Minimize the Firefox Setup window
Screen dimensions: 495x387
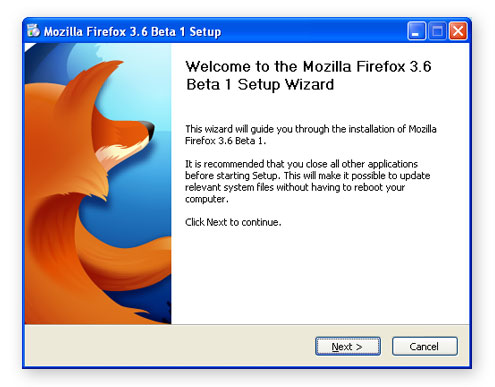pyautogui.click(x=416, y=31)
